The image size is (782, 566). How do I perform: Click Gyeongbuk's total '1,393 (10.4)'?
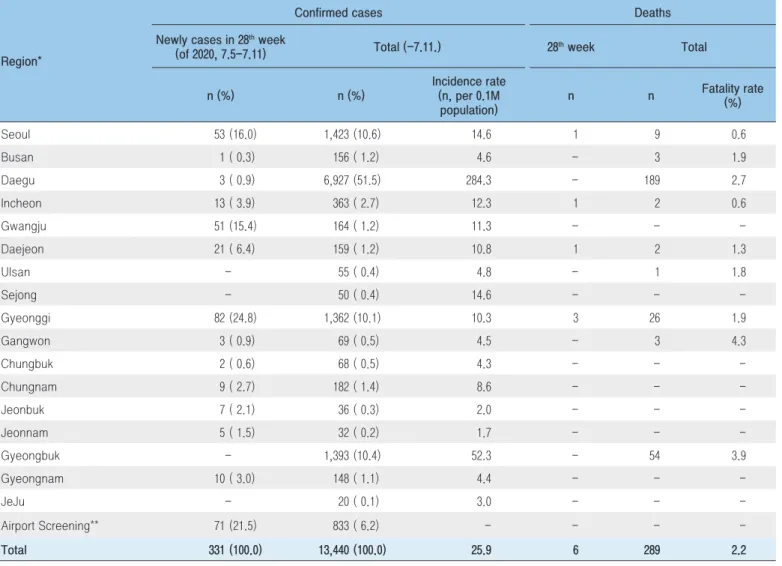coord(352,455)
